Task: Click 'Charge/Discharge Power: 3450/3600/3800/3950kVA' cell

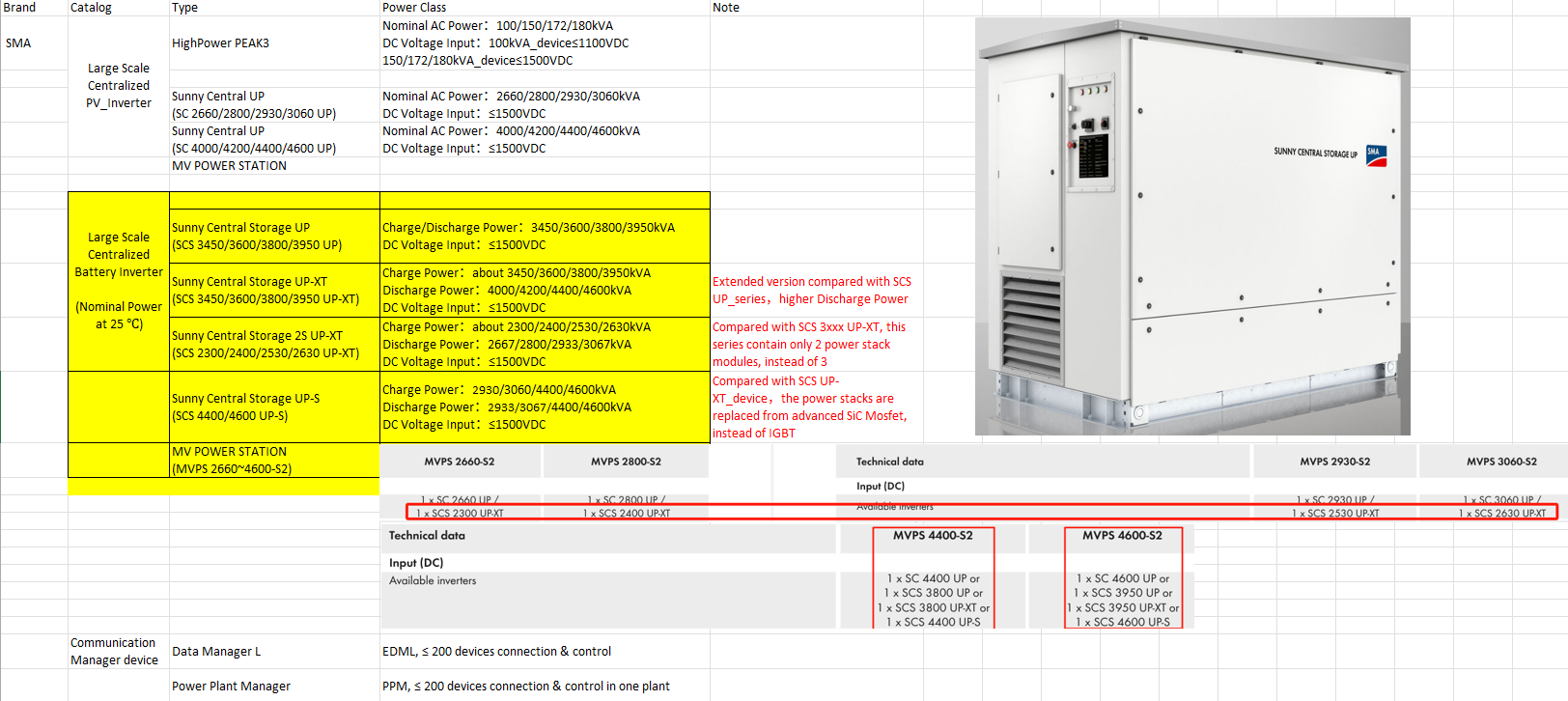Action: [528, 228]
